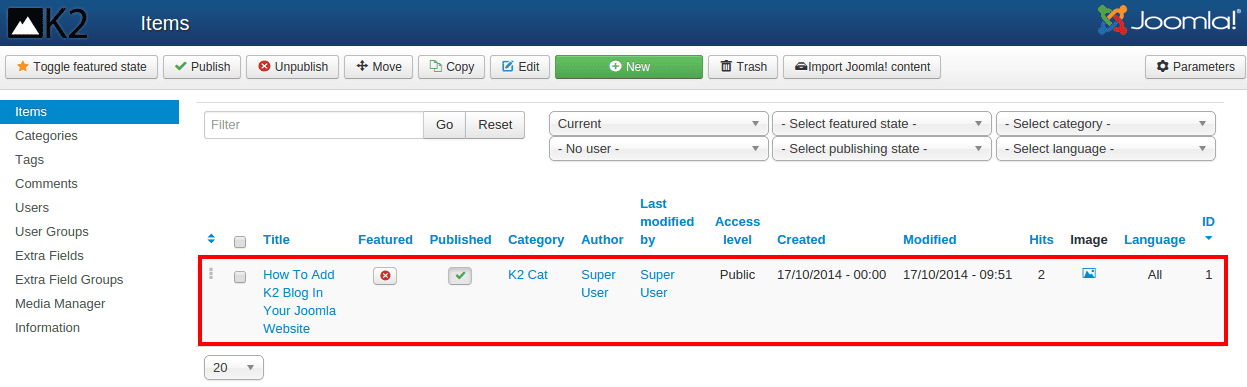
Task: Click the Go filter button
Action: pyautogui.click(x=445, y=125)
